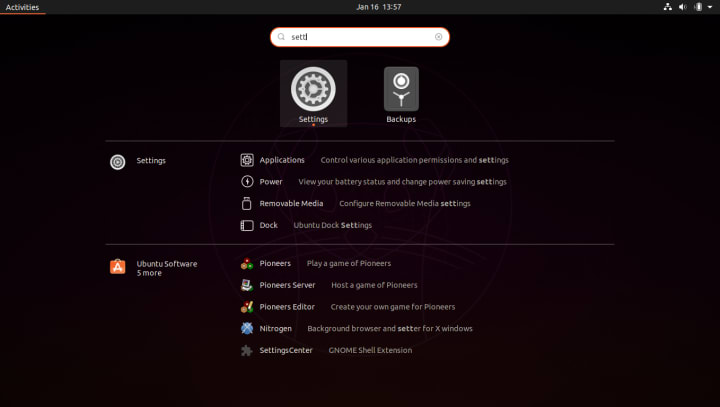
Task: Click the Ubuntu Software shopping bag icon
Action: tap(118, 266)
